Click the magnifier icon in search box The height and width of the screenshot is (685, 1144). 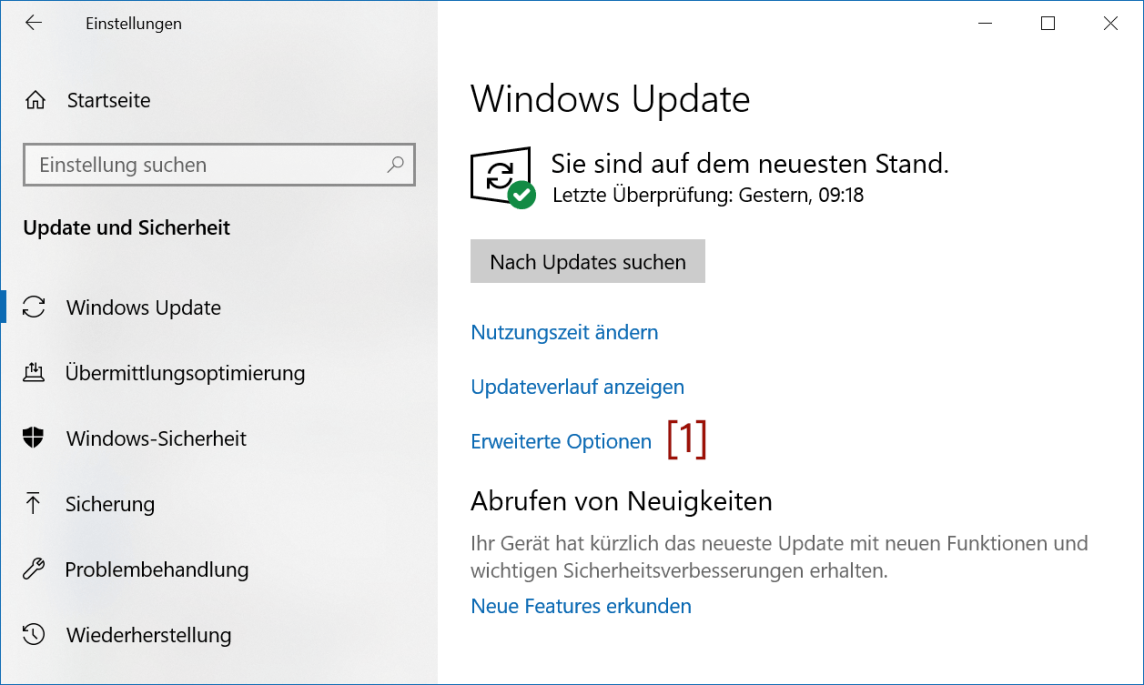pyautogui.click(x=395, y=164)
